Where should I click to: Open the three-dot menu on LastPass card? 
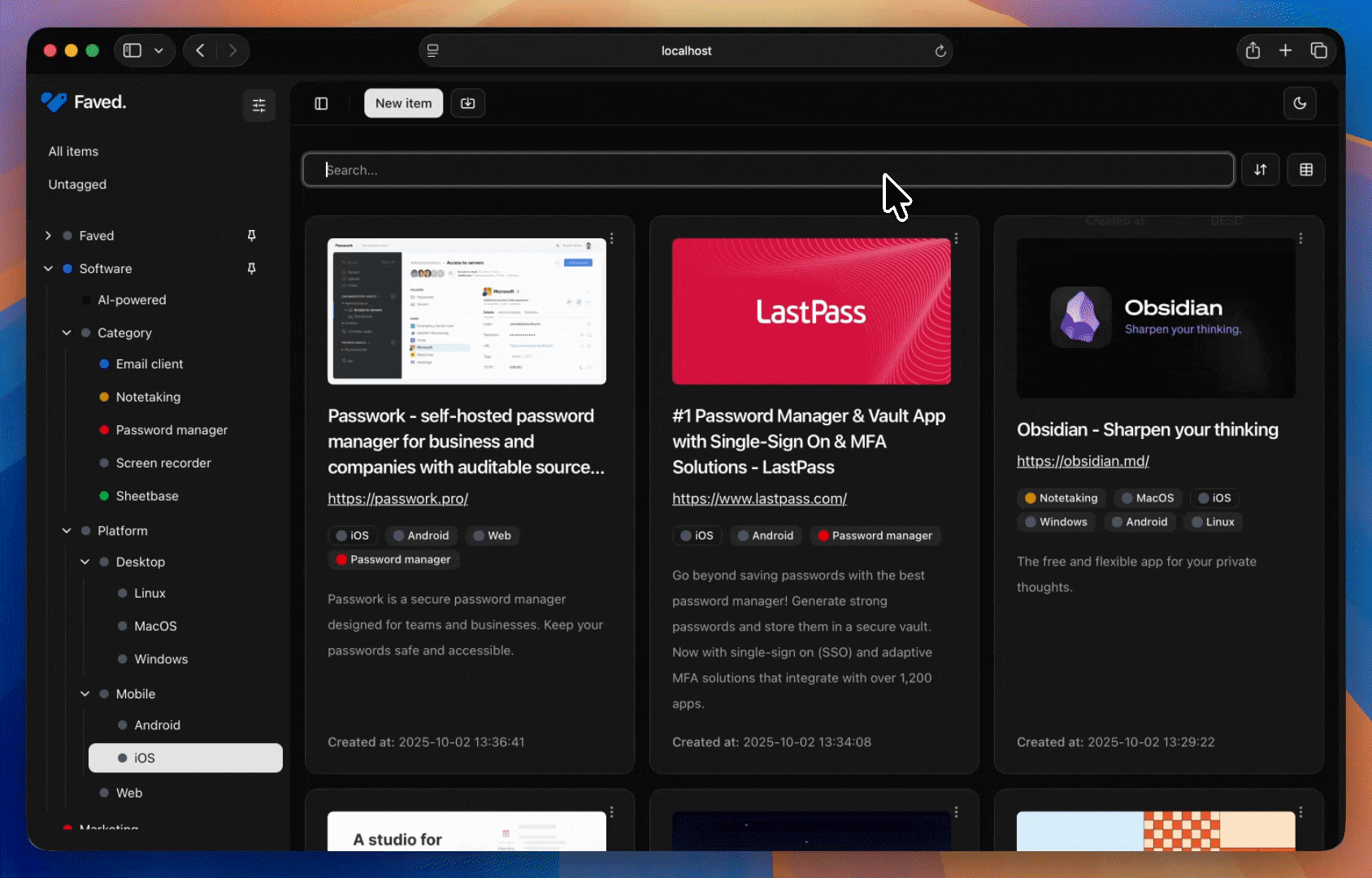957,238
